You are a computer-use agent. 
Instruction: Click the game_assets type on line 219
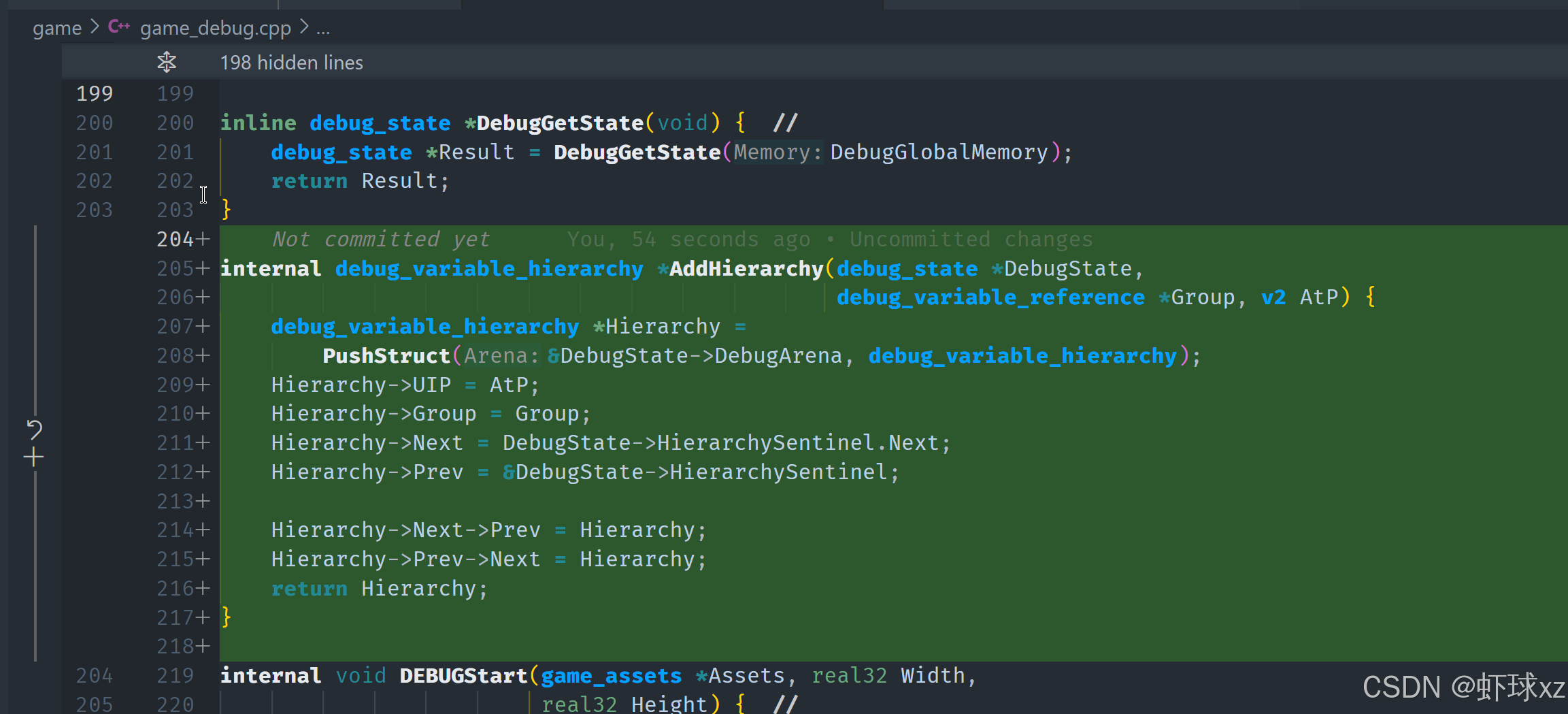(611, 675)
